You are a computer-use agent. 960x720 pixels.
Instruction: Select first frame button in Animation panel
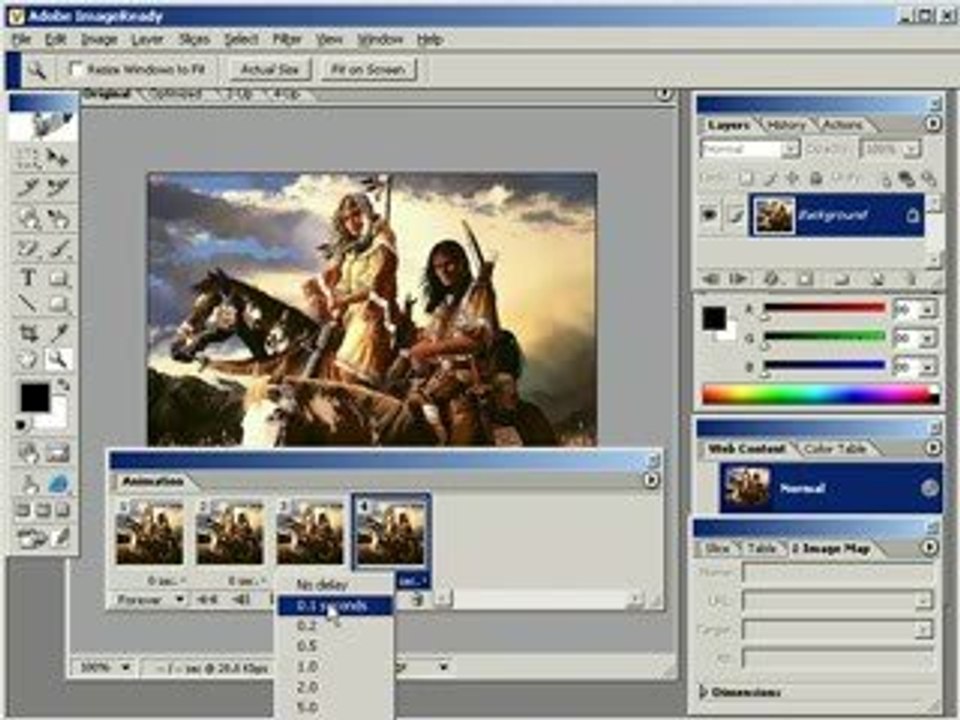click(207, 599)
